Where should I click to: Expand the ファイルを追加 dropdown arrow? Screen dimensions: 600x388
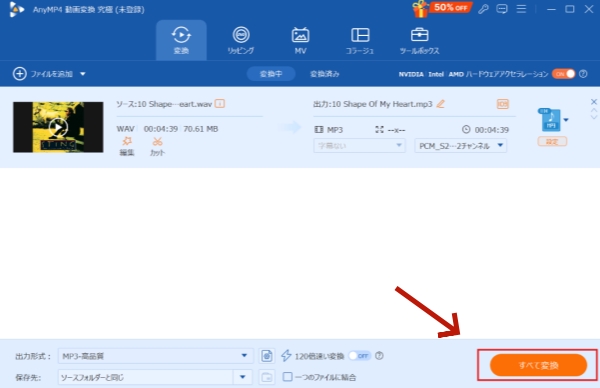pos(83,74)
